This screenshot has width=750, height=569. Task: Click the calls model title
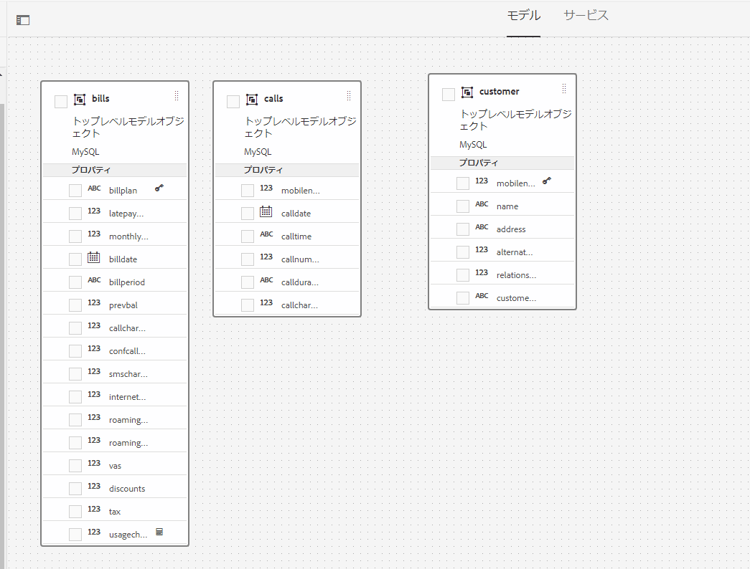[274, 98]
